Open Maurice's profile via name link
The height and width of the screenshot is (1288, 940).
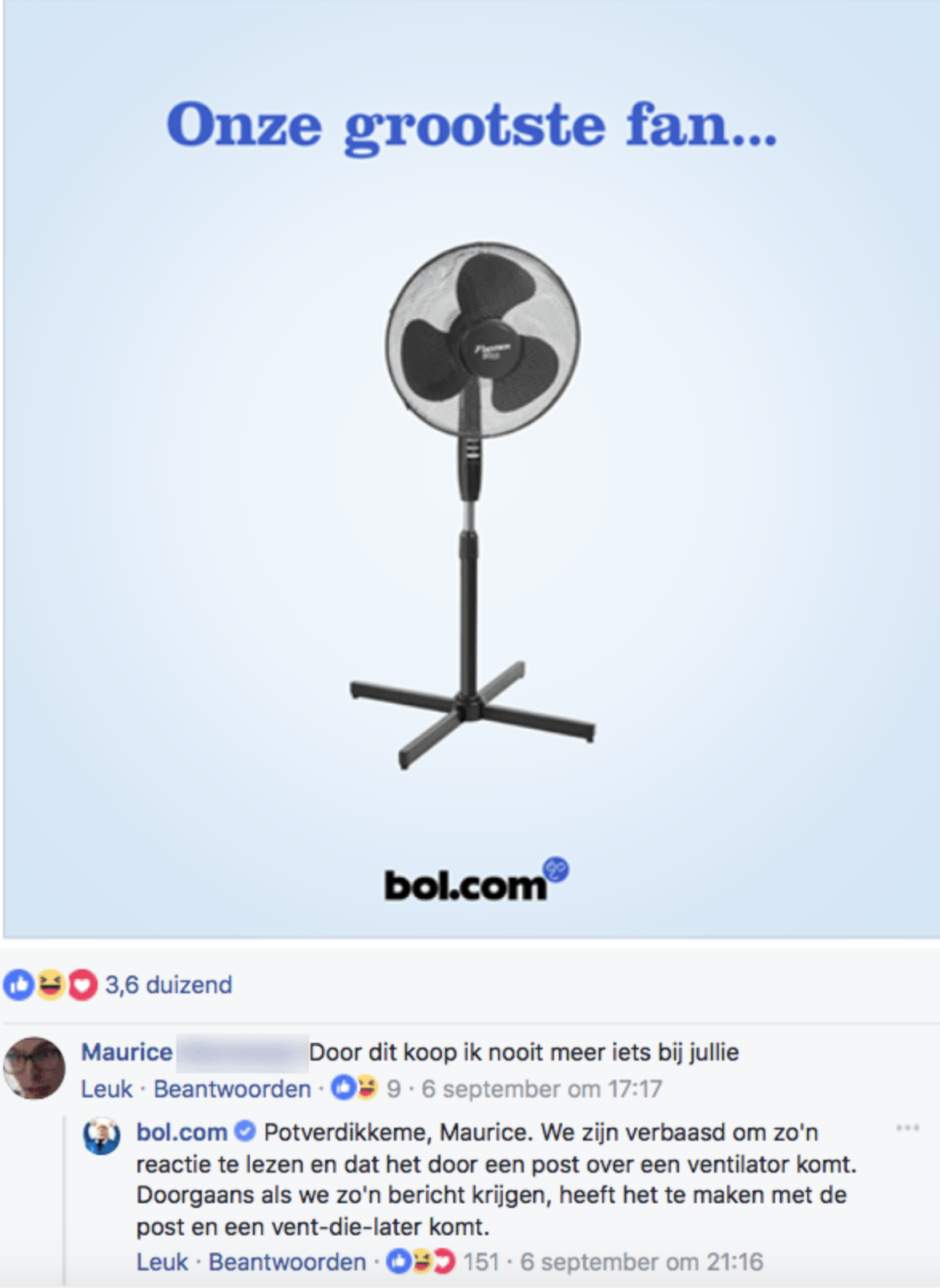coord(127,1052)
